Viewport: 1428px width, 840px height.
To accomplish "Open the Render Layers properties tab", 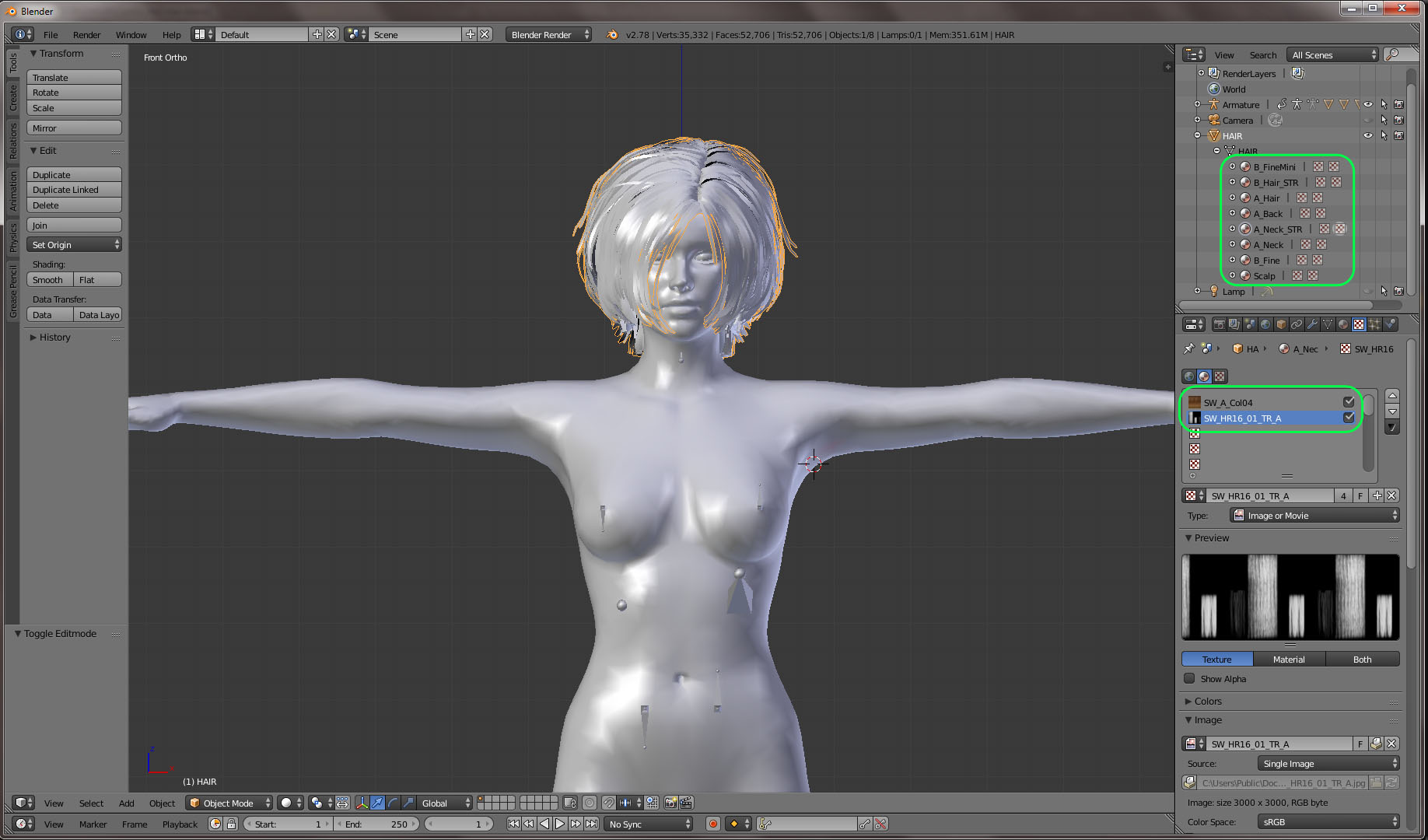I will click(1234, 324).
